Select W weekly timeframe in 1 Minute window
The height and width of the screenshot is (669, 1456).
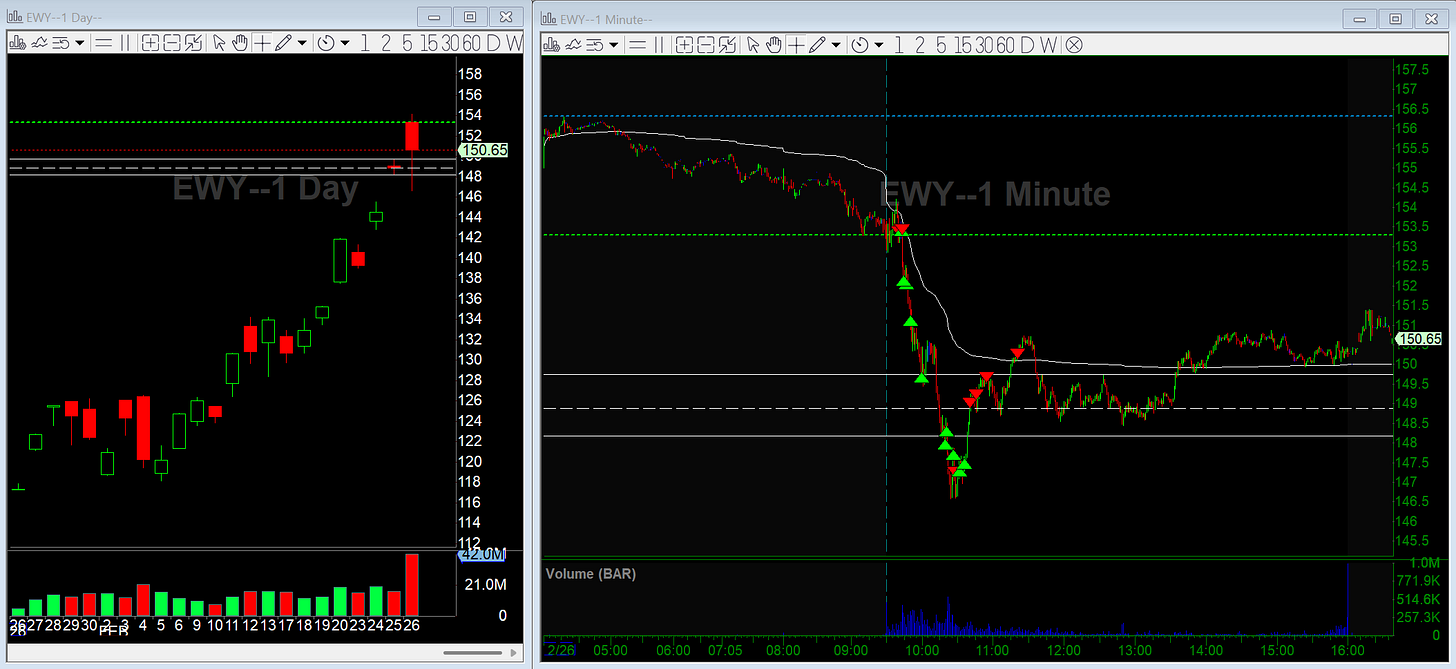click(1047, 45)
